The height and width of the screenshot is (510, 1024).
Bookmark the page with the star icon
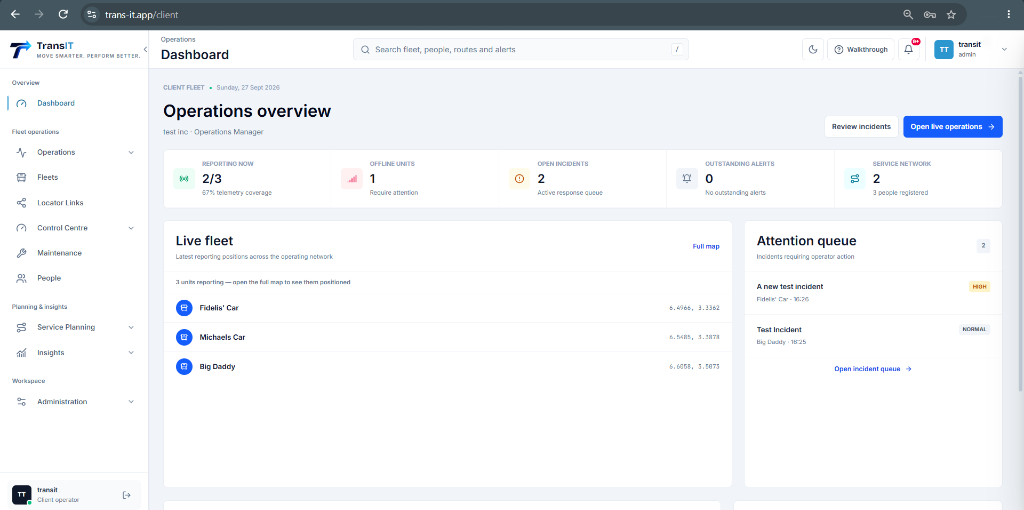coord(951,14)
